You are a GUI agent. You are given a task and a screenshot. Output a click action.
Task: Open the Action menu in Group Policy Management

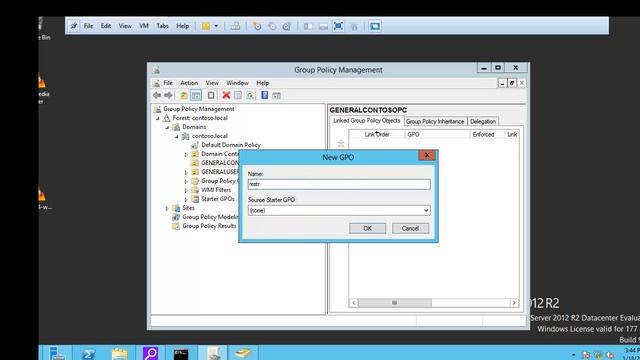[189, 83]
